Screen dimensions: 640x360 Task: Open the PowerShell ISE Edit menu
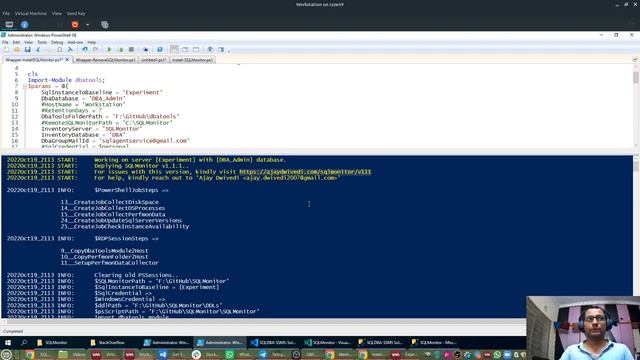pos(16,42)
